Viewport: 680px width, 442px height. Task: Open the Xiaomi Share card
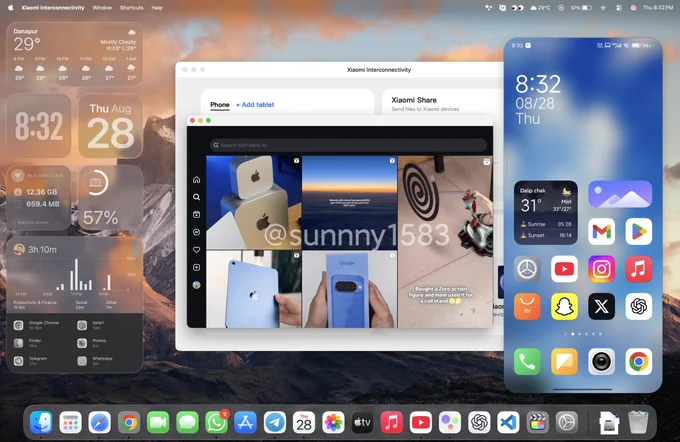(442, 103)
